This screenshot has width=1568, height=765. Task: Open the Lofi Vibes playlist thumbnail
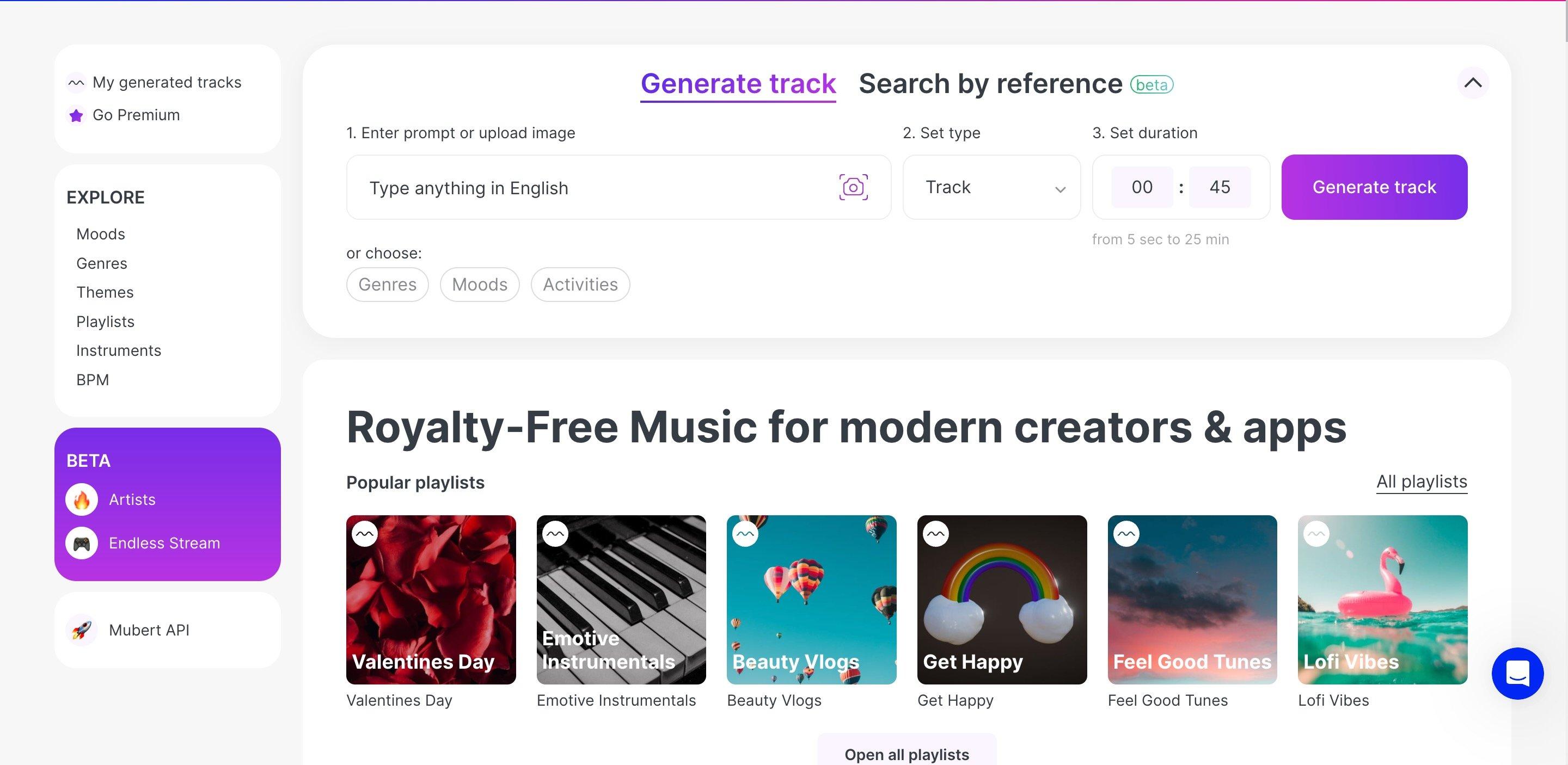(1382, 600)
